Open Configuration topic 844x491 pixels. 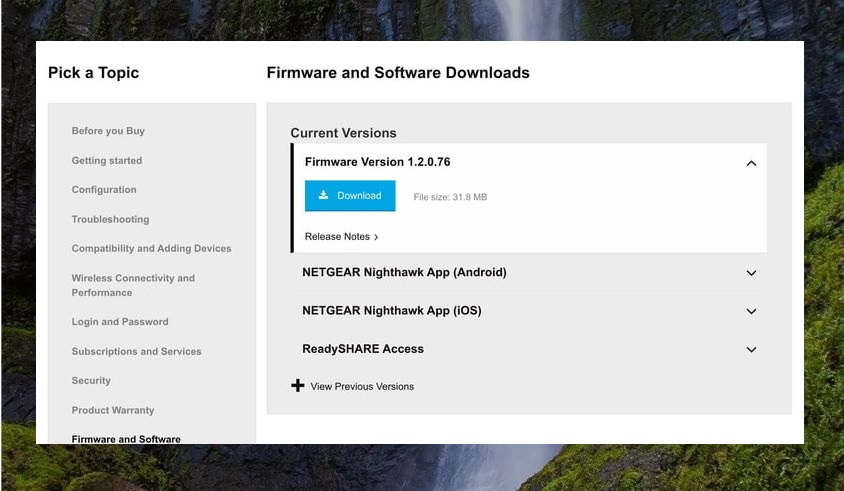[x=104, y=190]
